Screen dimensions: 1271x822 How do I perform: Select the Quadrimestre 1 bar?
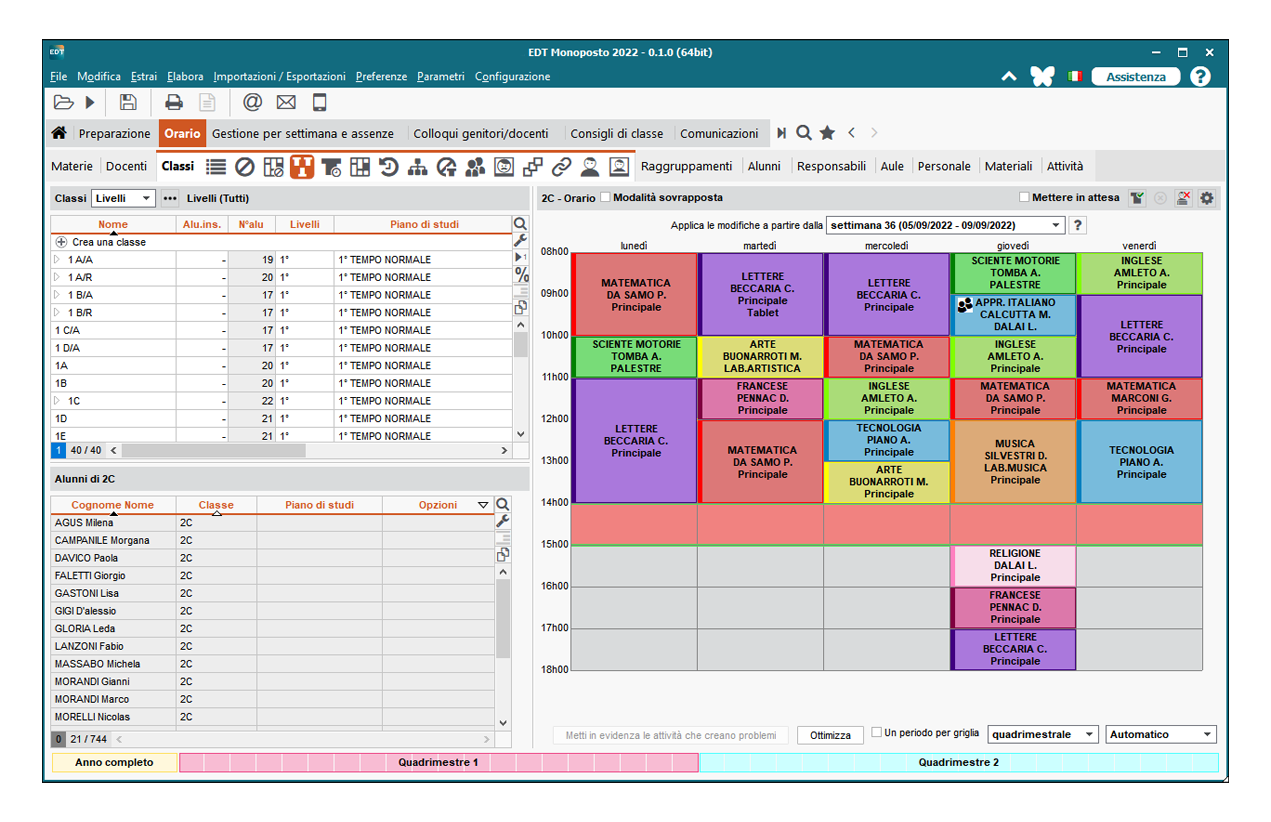(x=438, y=762)
